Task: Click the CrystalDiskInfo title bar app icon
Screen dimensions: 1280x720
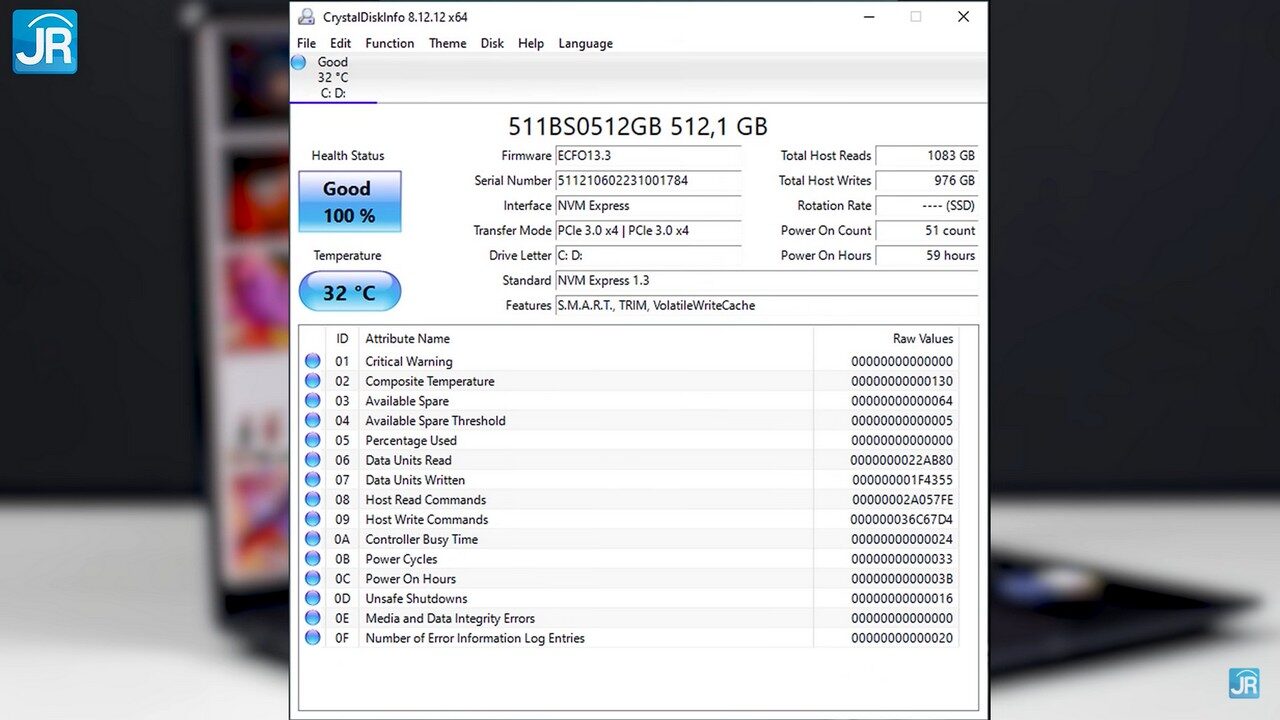Action: (x=306, y=17)
